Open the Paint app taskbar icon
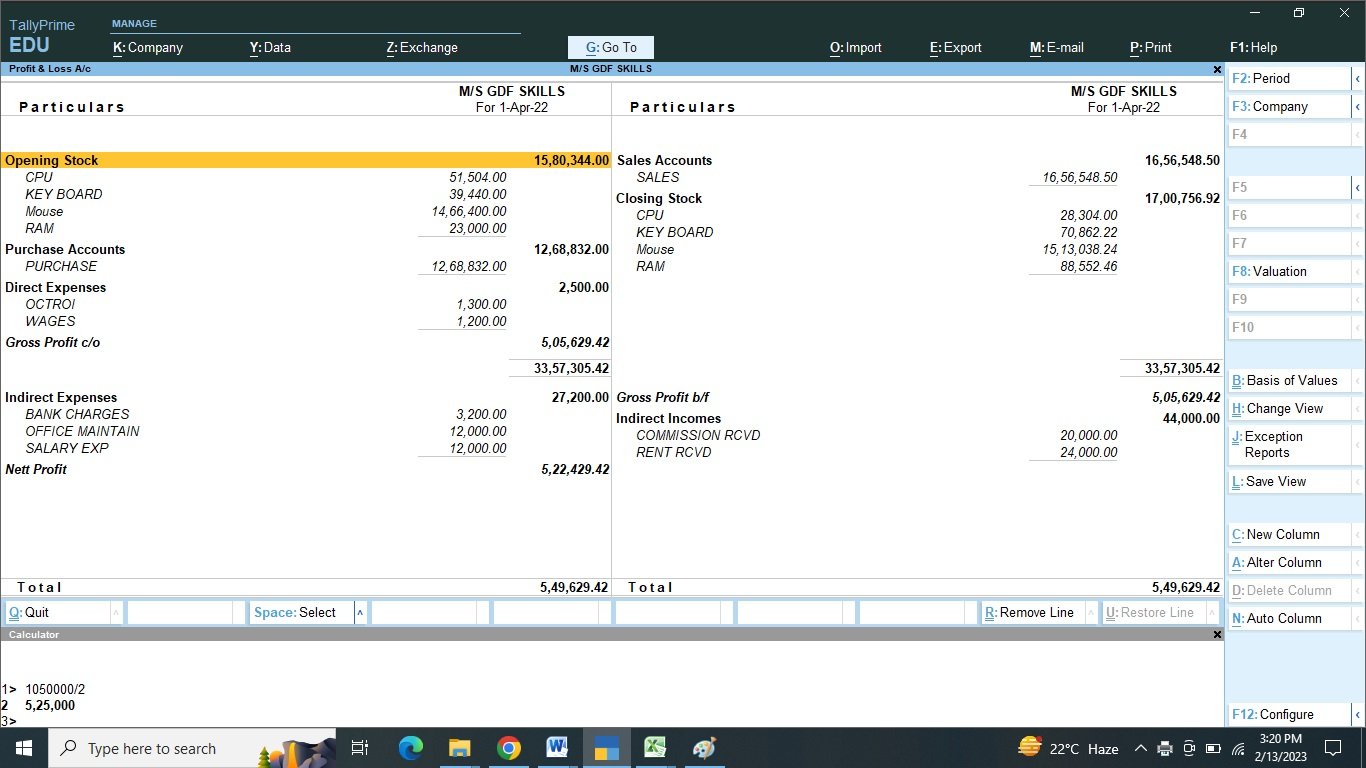The image size is (1366, 768). 704,748
